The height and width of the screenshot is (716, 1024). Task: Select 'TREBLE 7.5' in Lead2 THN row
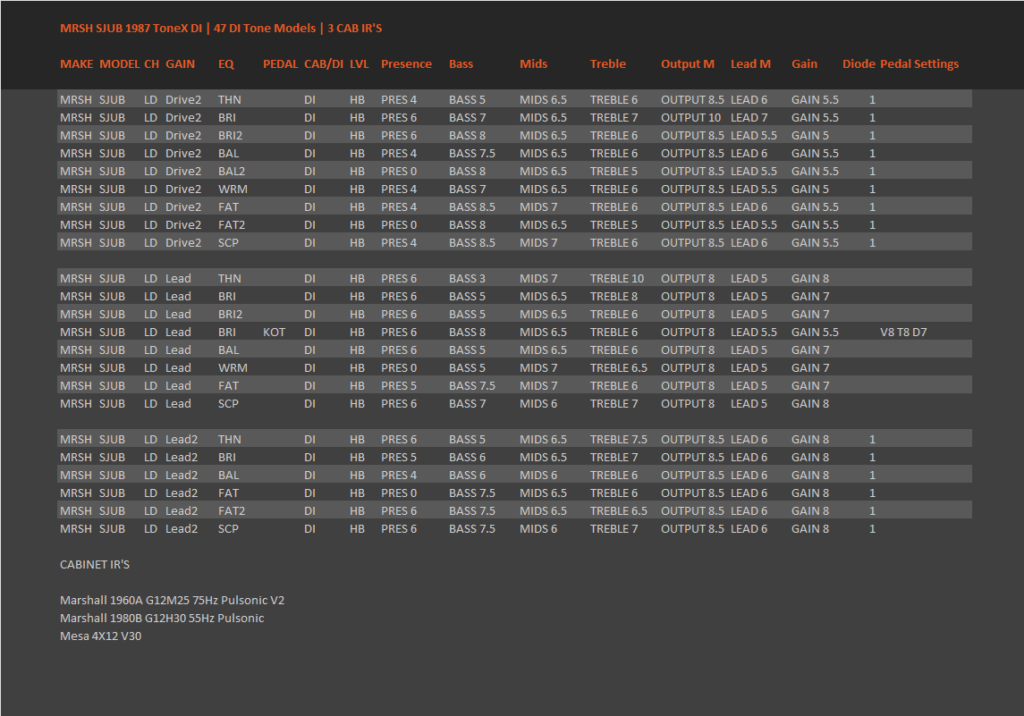(x=619, y=440)
